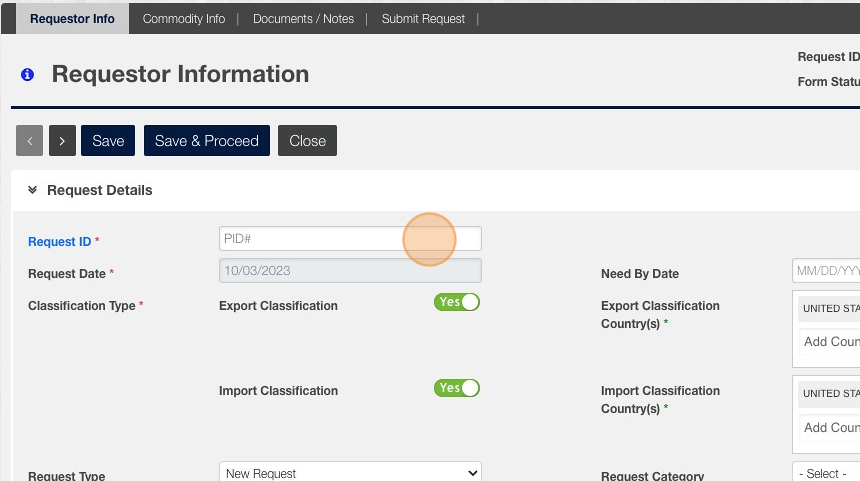Switch to the Requestor Info tab

72,19
